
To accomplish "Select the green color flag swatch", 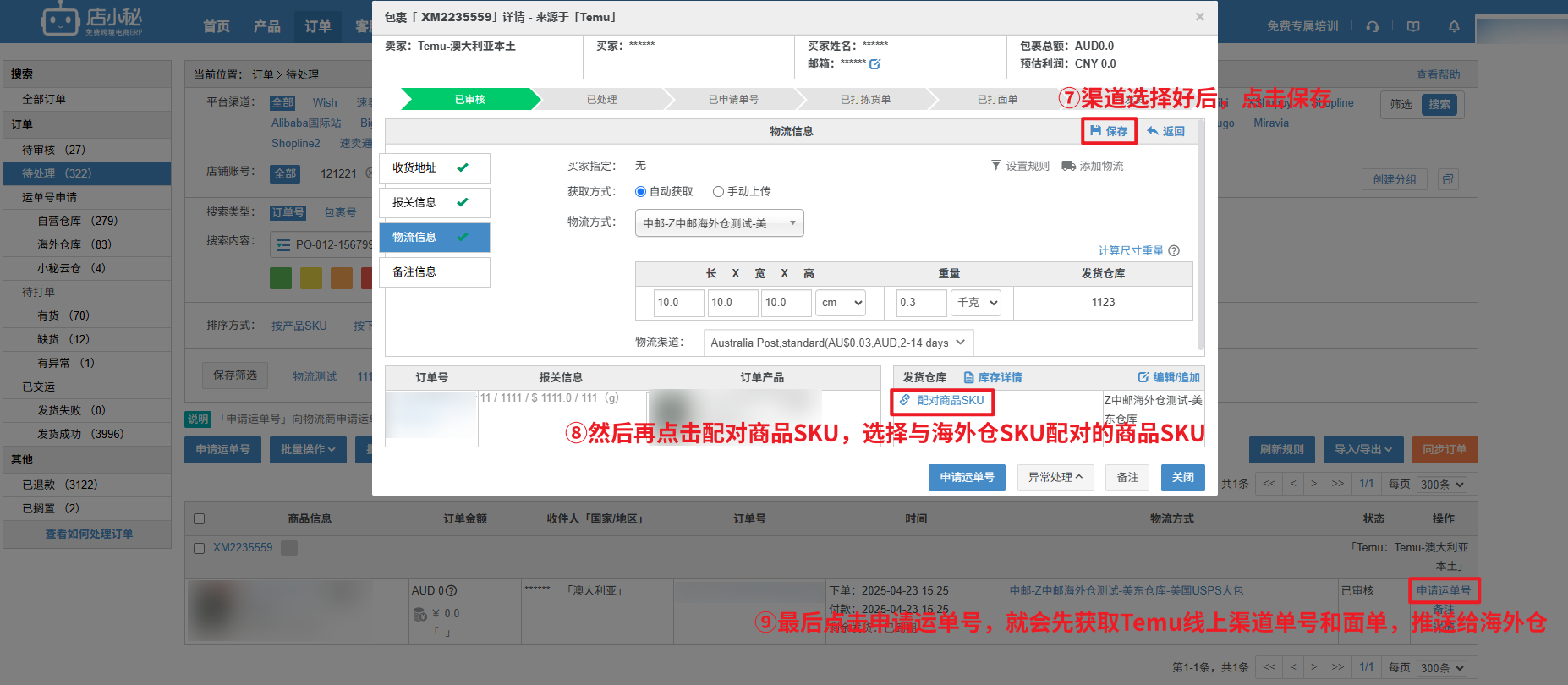I will [x=281, y=278].
